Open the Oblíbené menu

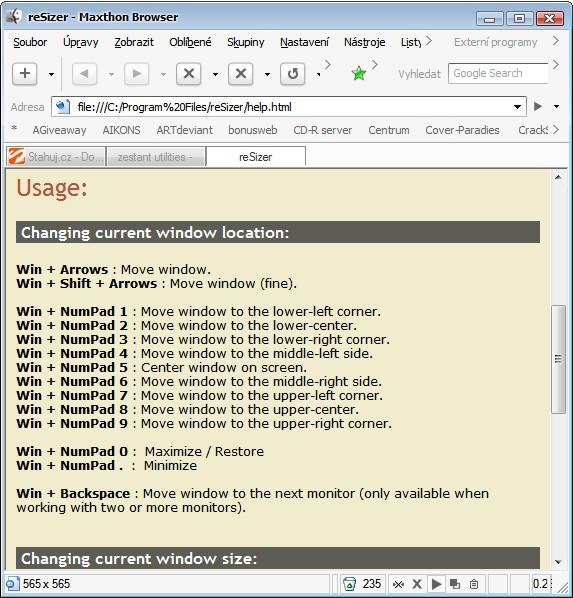point(190,42)
